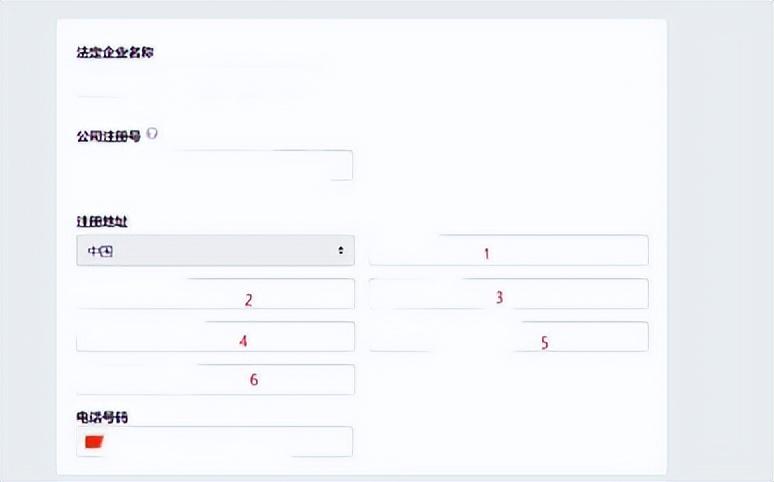This screenshot has height=482, width=774.
Task: Click address field marked 4
Action: [x=215, y=337]
